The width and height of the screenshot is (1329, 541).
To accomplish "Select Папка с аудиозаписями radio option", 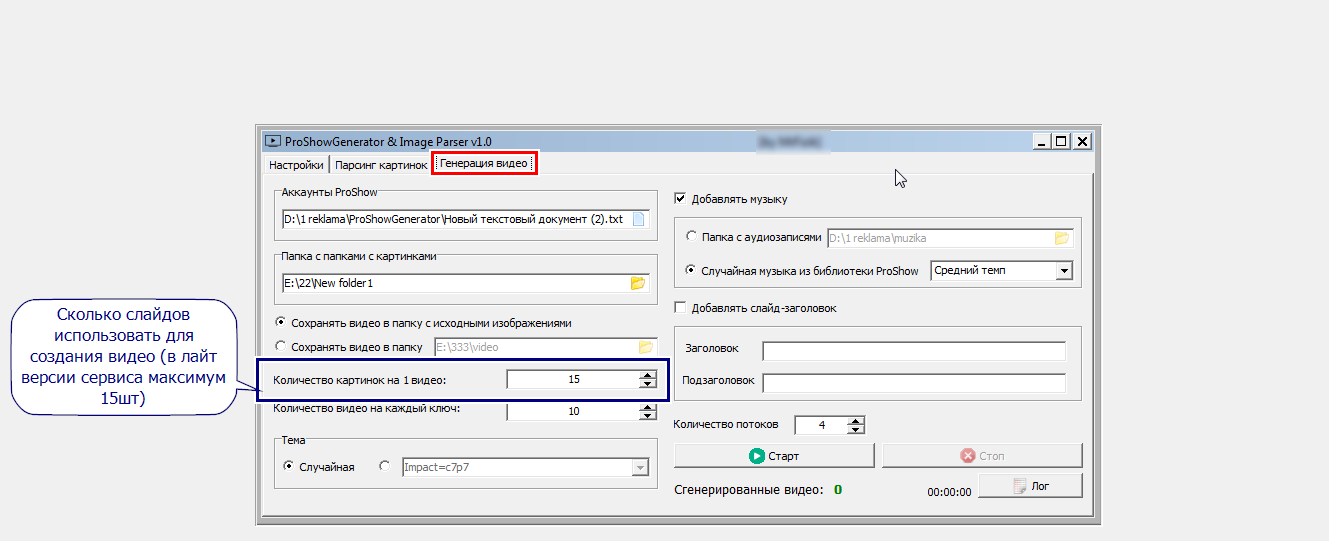I will pos(692,238).
